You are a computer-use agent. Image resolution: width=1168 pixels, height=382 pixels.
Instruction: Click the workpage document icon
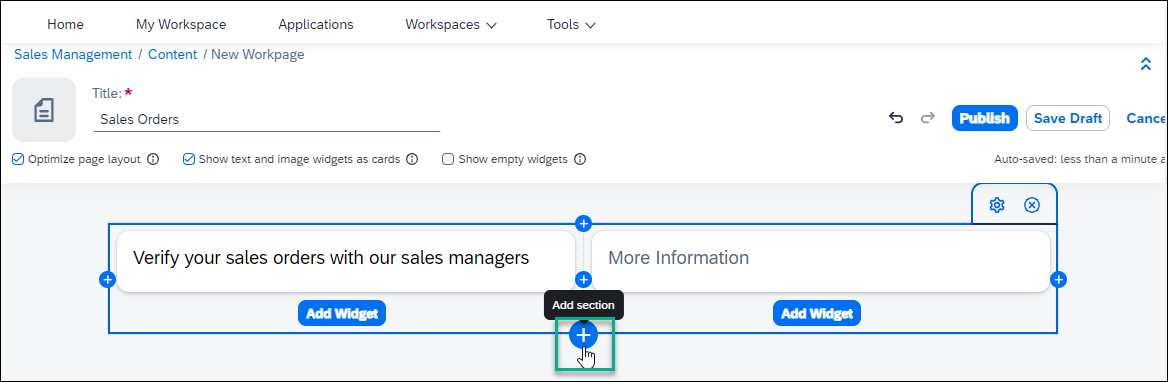[44, 110]
